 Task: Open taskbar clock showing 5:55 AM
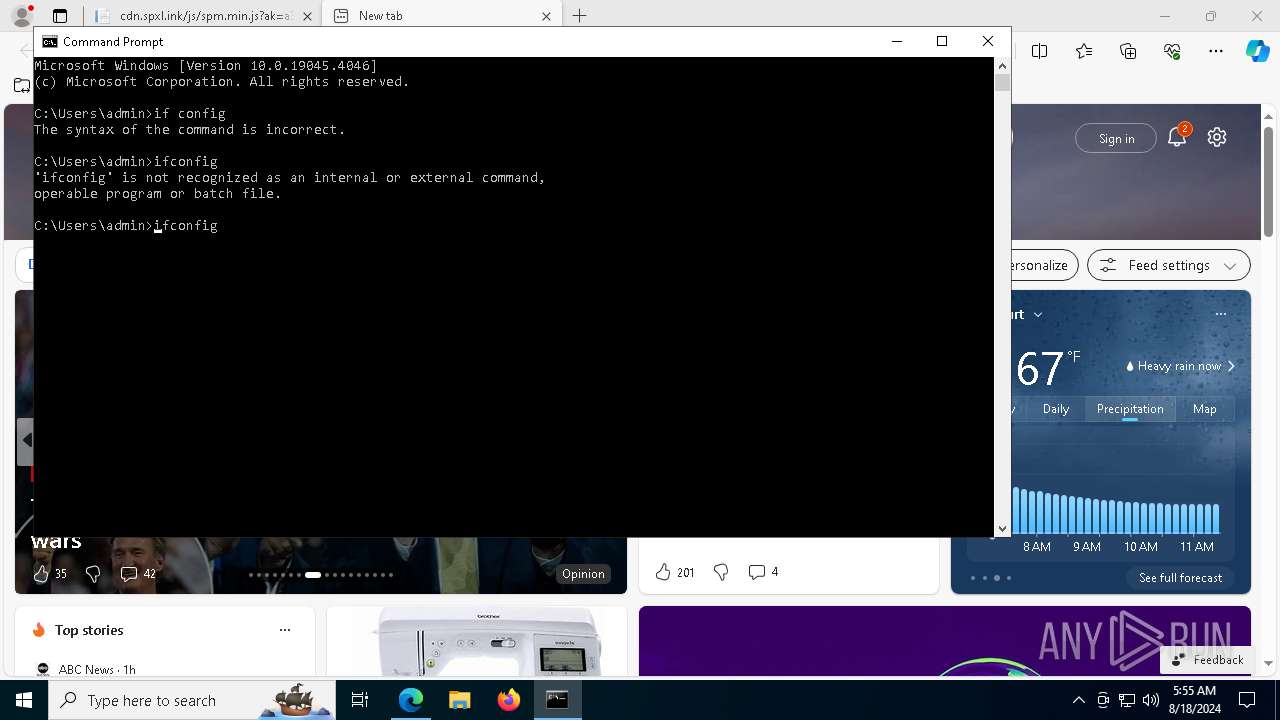pyautogui.click(x=1194, y=700)
